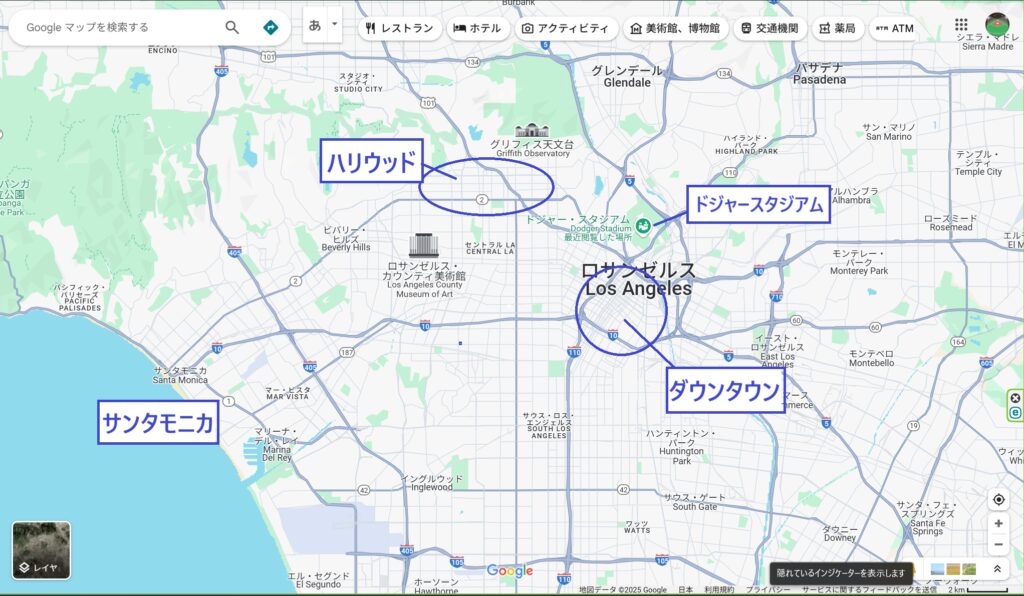This screenshot has height=596, width=1024.
Task: Click the パサデナ Pasadena label
Action: click(x=820, y=74)
